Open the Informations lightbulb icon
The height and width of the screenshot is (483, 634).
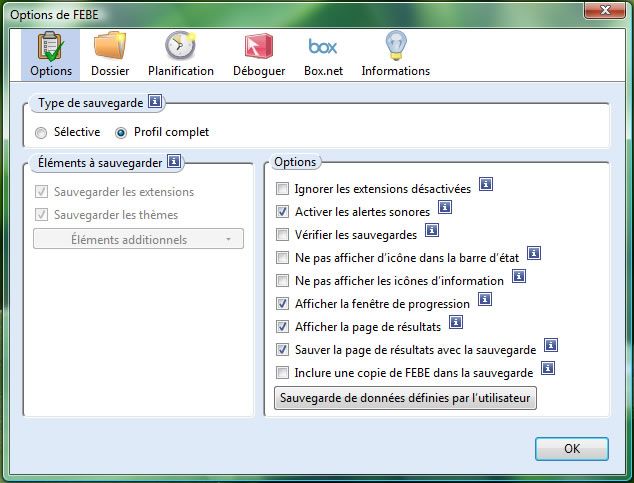point(396,46)
